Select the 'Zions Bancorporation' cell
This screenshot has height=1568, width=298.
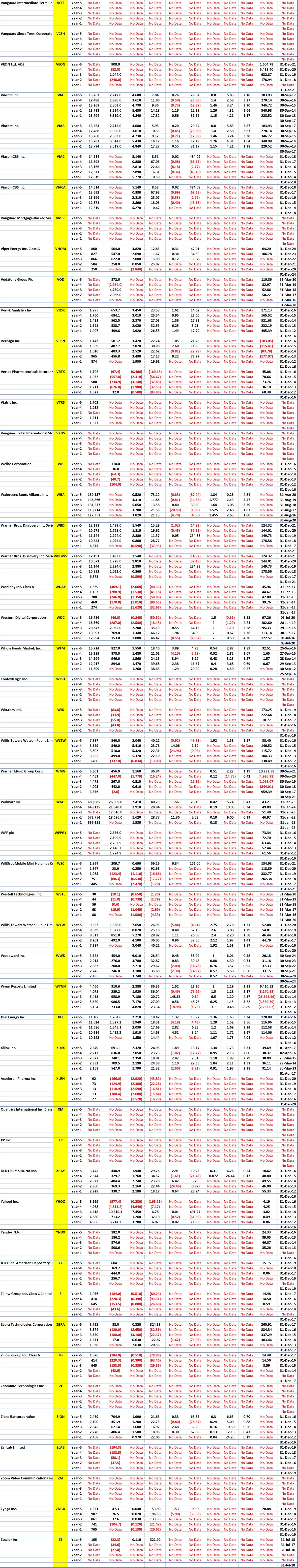[26, 1416]
